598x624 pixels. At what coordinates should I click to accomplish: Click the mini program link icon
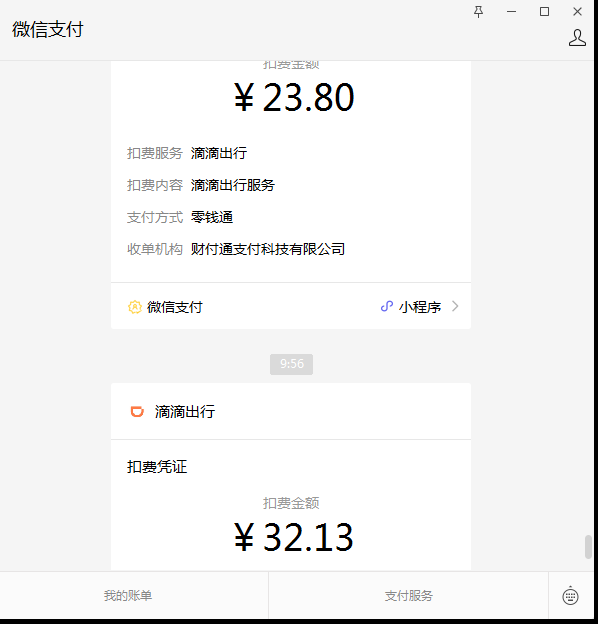[x=387, y=306]
